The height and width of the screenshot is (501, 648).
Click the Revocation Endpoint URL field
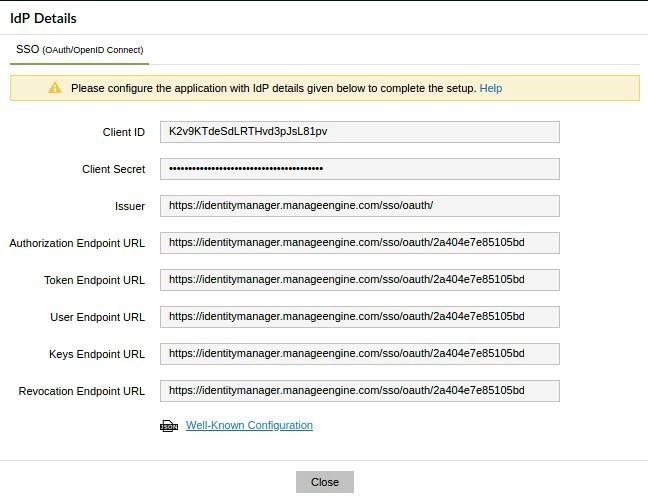(x=359, y=391)
